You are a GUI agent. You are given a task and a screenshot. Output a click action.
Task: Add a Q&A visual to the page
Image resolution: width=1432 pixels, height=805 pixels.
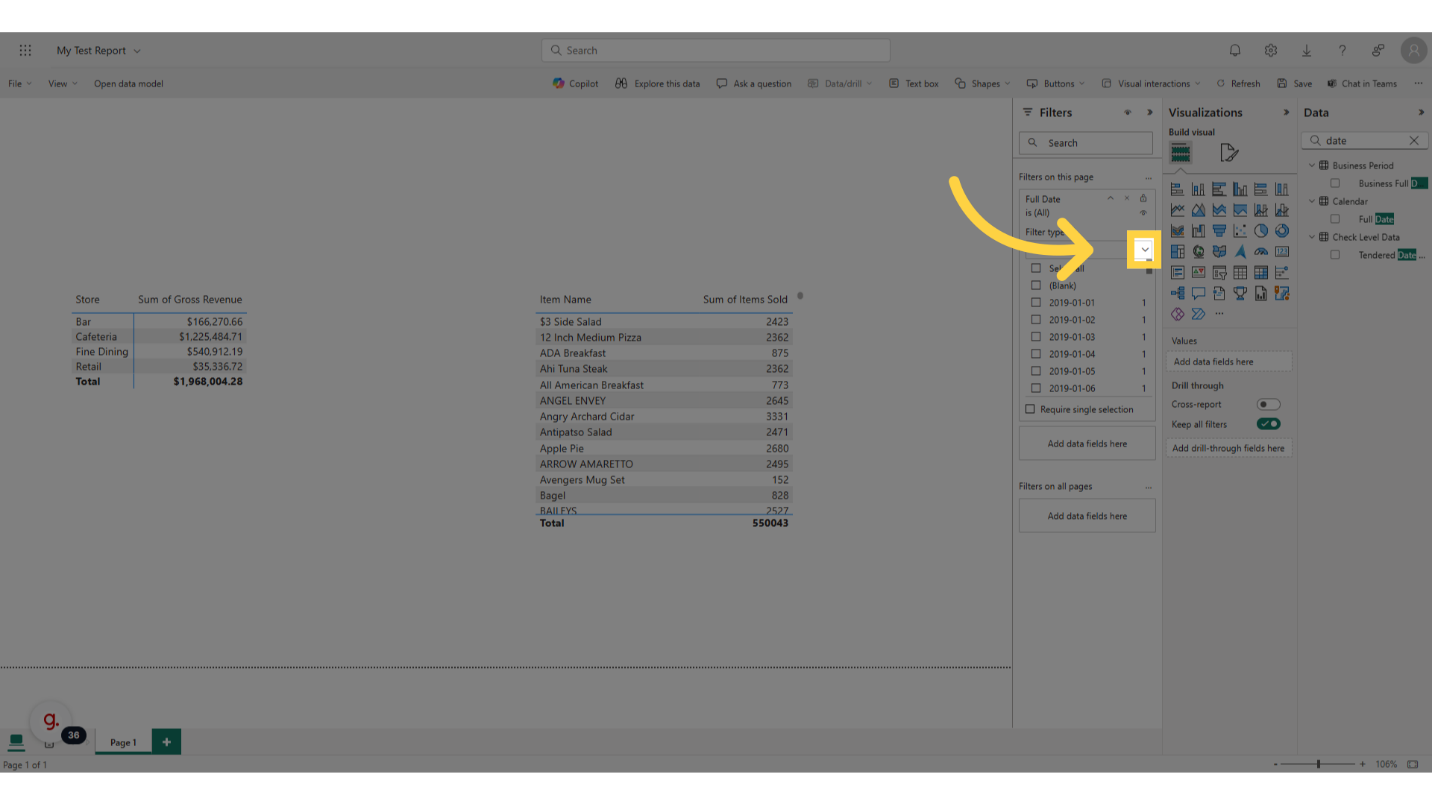click(1198, 292)
